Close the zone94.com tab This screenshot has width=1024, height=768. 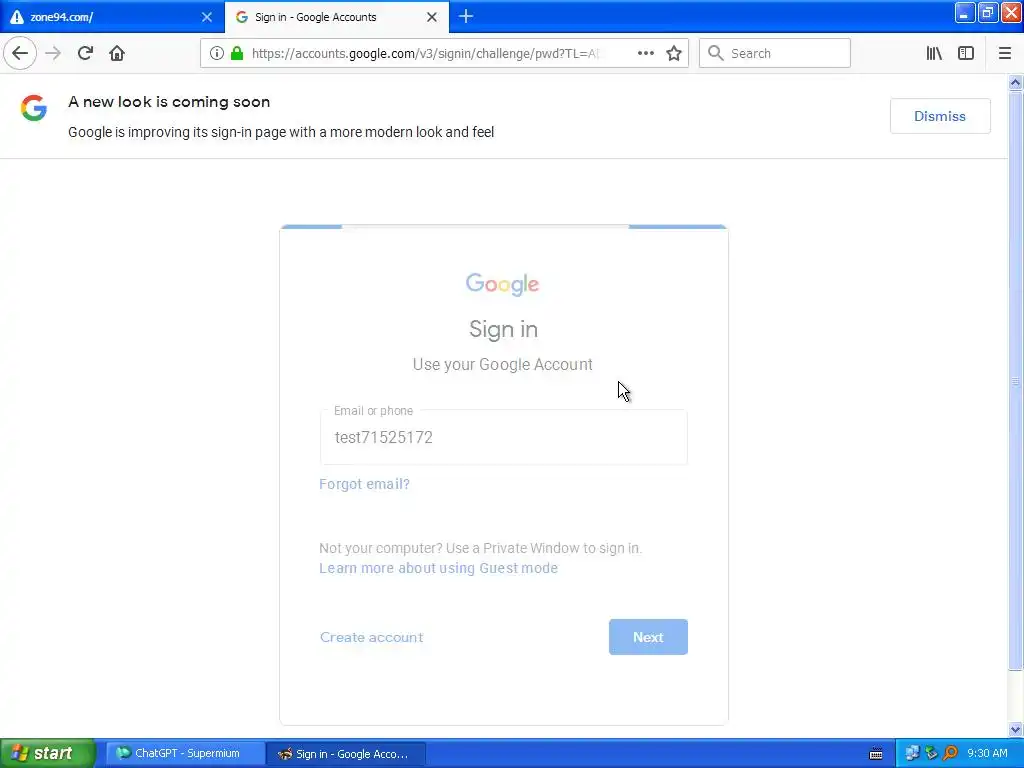[207, 17]
